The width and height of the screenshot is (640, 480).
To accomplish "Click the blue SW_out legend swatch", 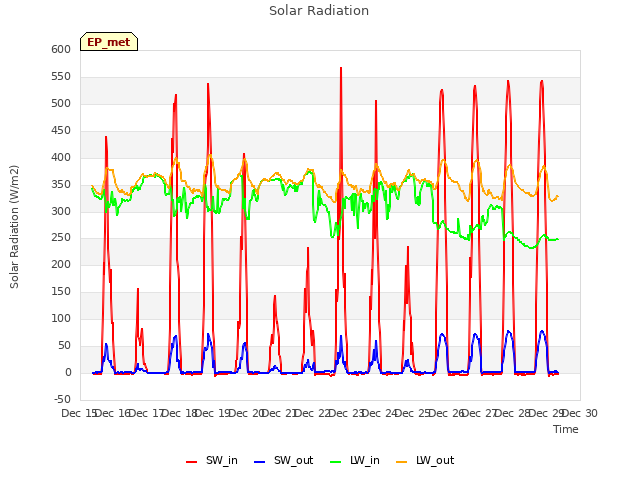I will (x=260, y=462).
